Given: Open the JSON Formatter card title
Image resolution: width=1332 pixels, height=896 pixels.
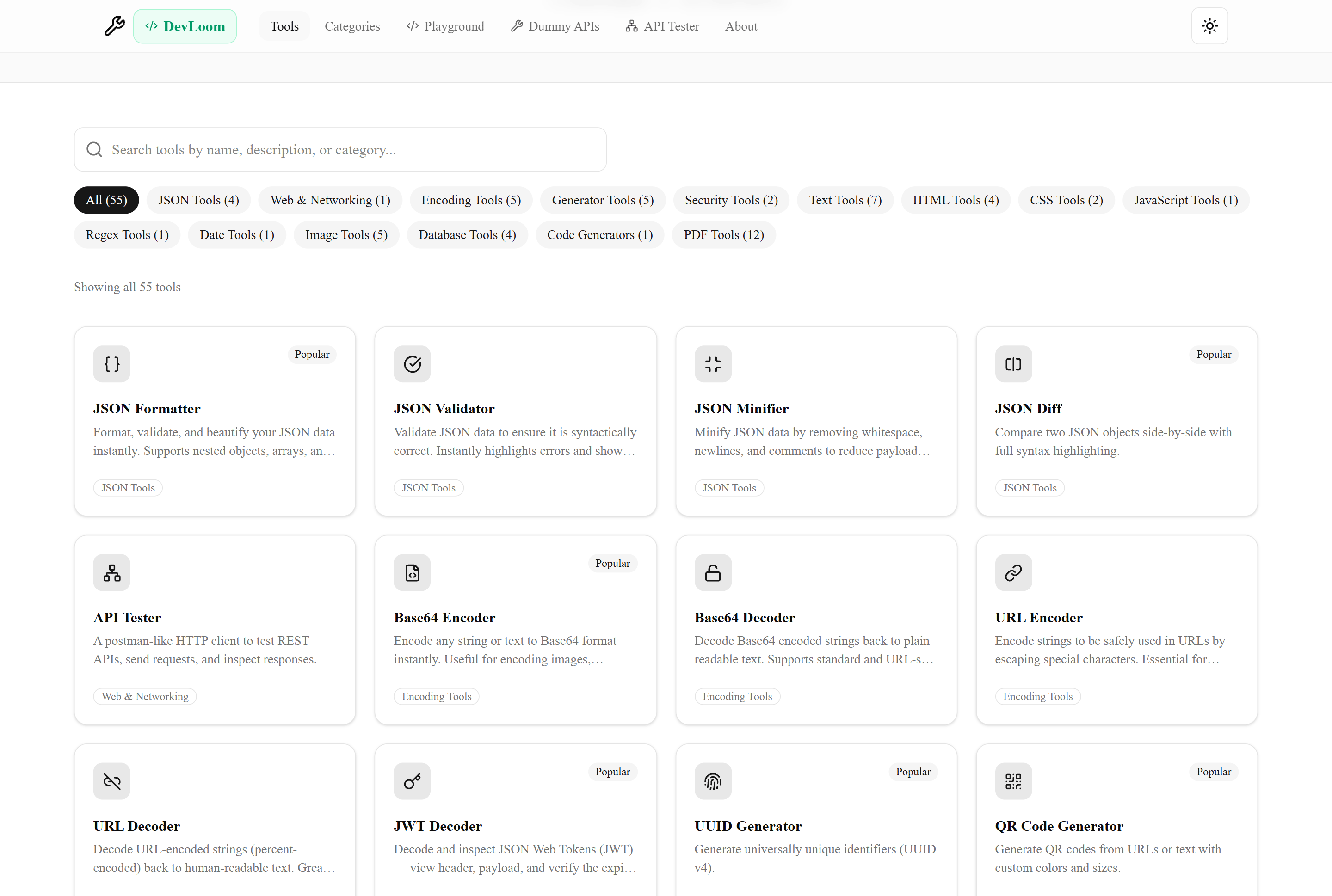Looking at the screenshot, I should [147, 409].
